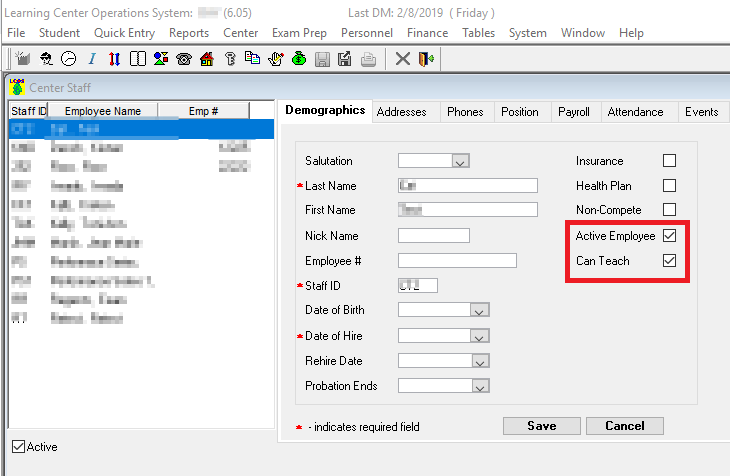Toggle the Health Plan checkbox
This screenshot has width=730, height=476.
coord(669,185)
